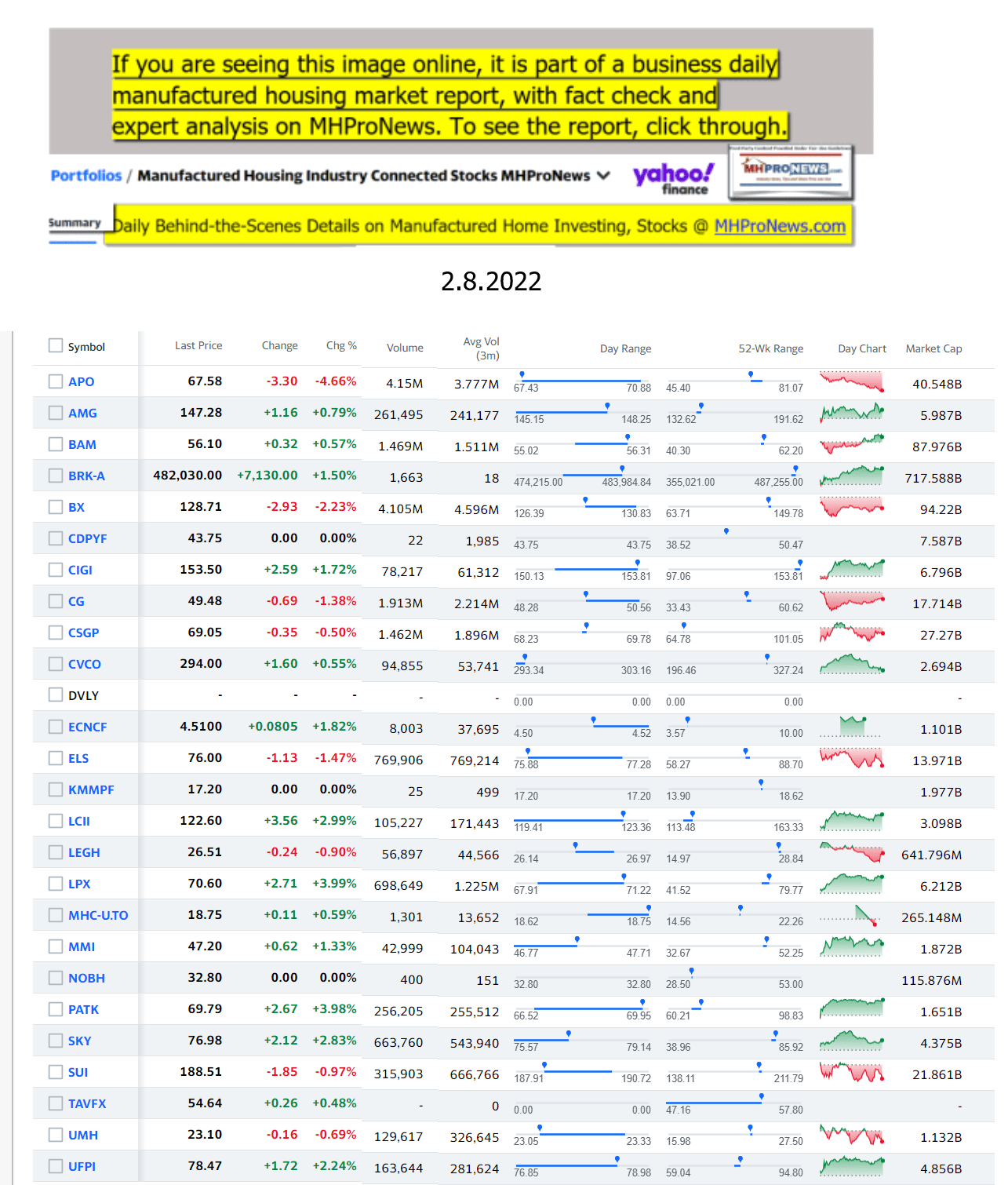
Task: Click the LPX day chart sparkline
Action: click(852, 884)
